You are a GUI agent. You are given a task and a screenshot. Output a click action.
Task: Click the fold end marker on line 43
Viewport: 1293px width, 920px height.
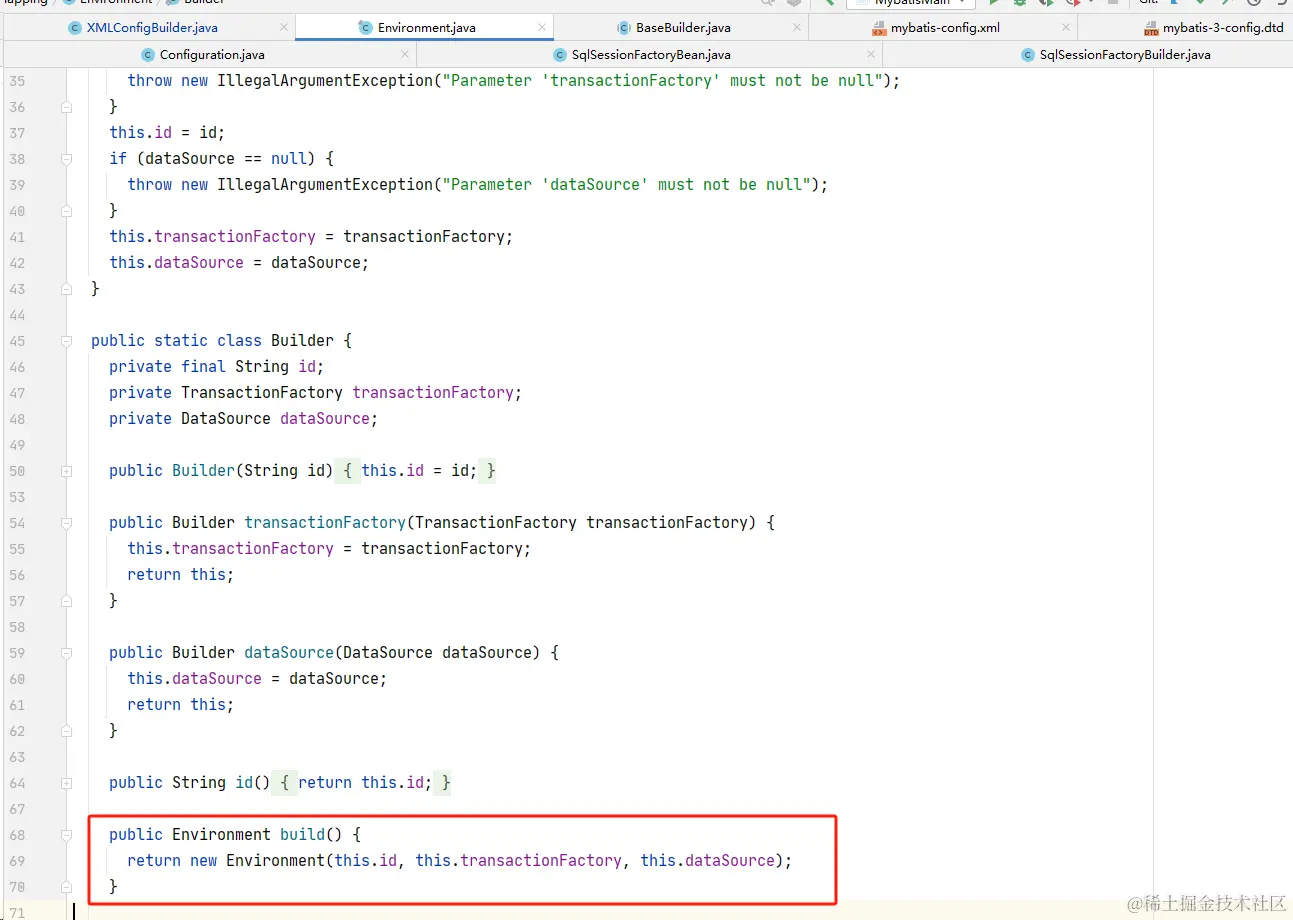click(66, 288)
